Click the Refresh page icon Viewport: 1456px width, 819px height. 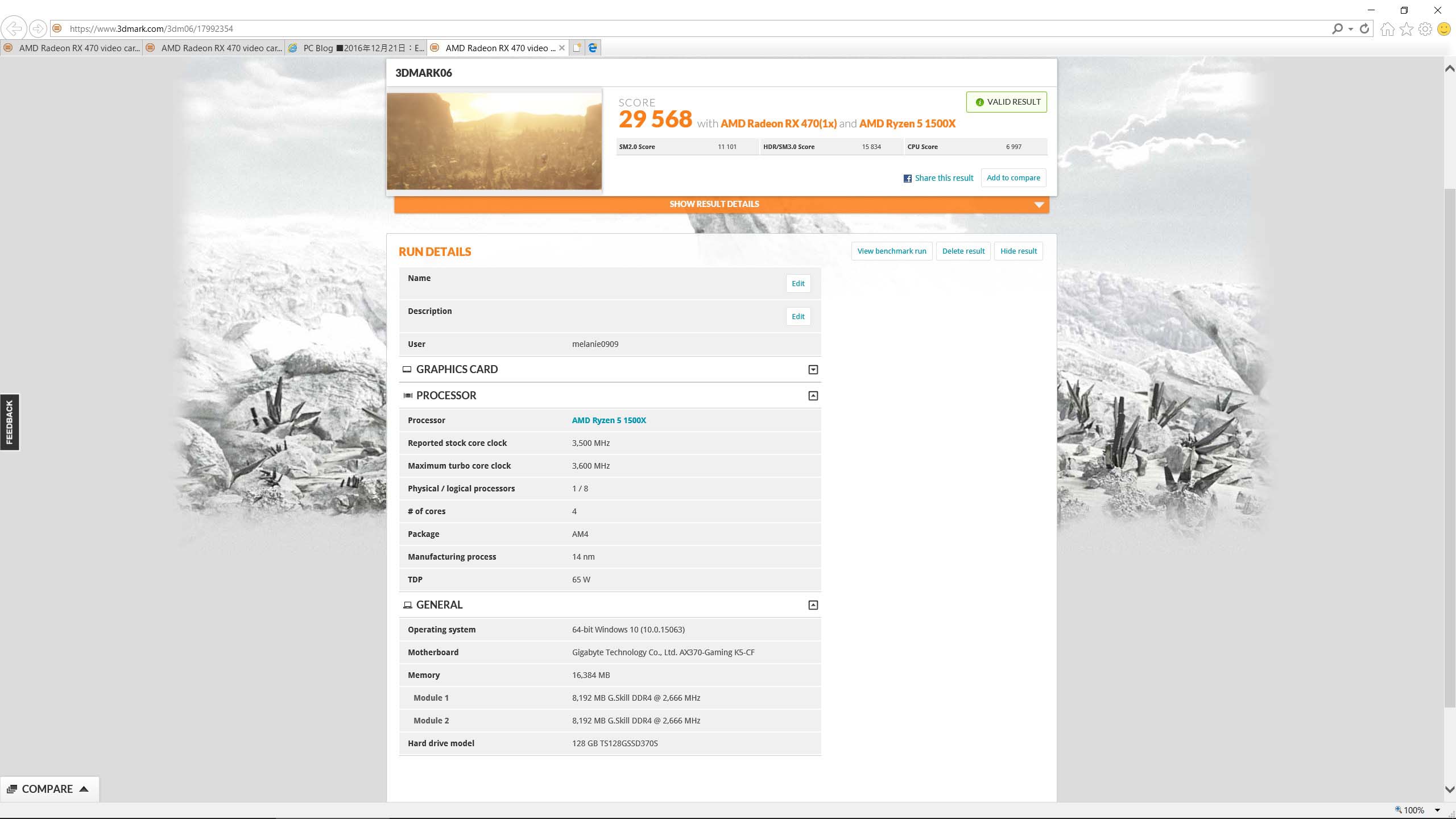tap(1364, 28)
